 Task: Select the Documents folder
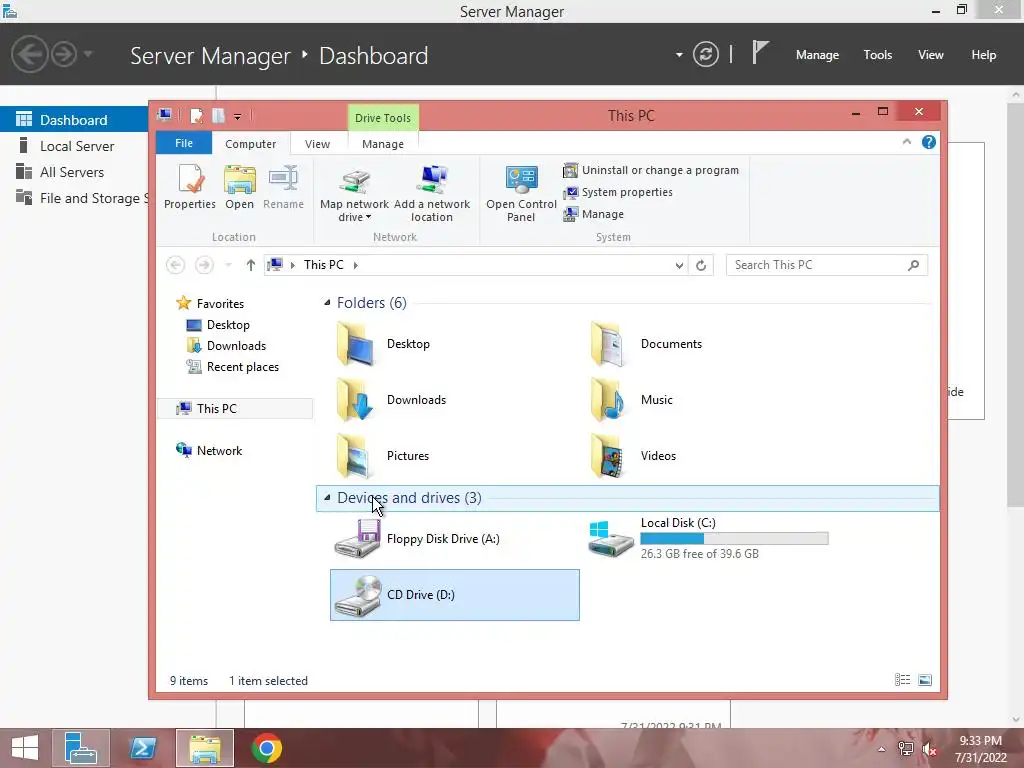click(x=646, y=344)
